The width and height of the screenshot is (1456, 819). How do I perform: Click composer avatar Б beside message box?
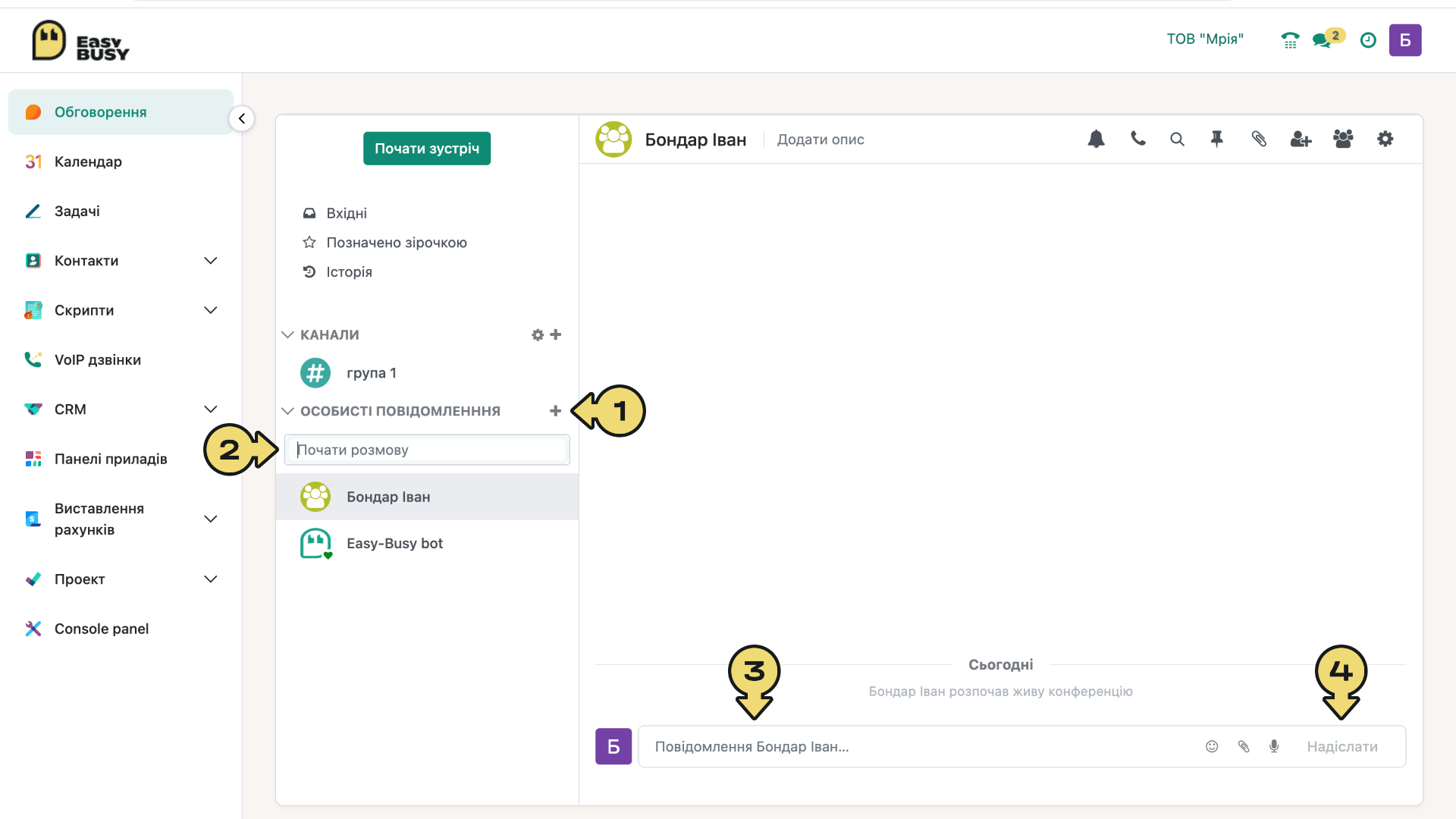(x=613, y=746)
